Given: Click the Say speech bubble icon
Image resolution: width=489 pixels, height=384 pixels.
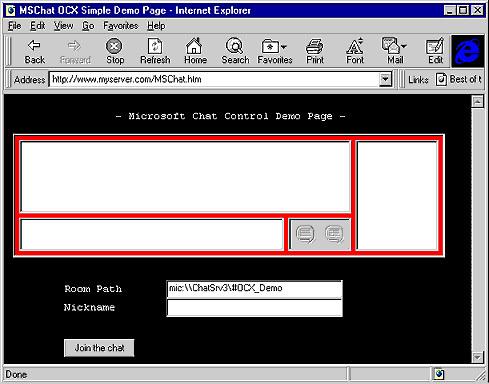Looking at the screenshot, I should (305, 234).
